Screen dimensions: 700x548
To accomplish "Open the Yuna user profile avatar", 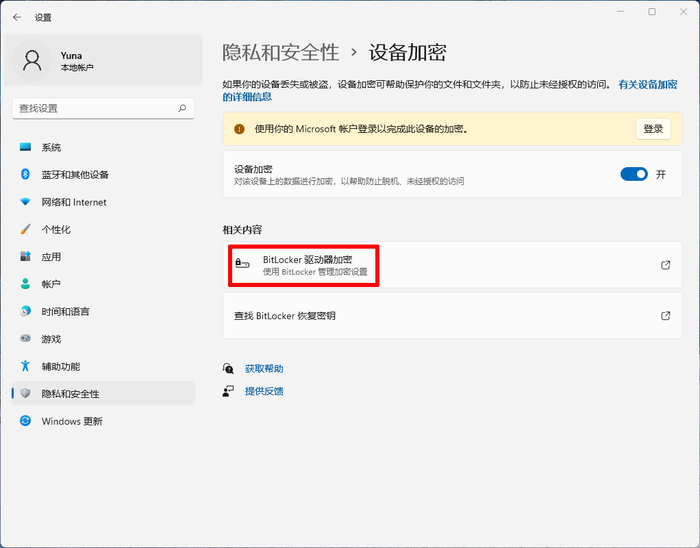I will point(32,60).
